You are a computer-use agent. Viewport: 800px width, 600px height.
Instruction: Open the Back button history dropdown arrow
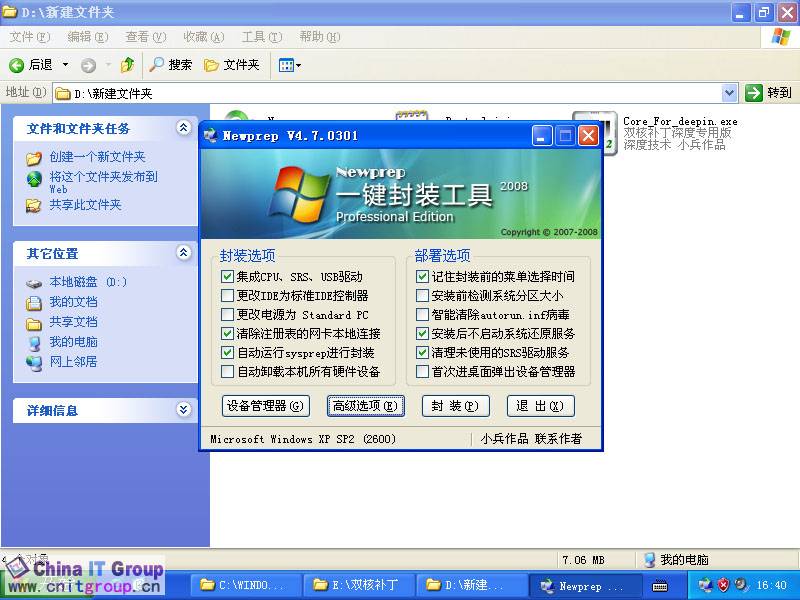65,65
